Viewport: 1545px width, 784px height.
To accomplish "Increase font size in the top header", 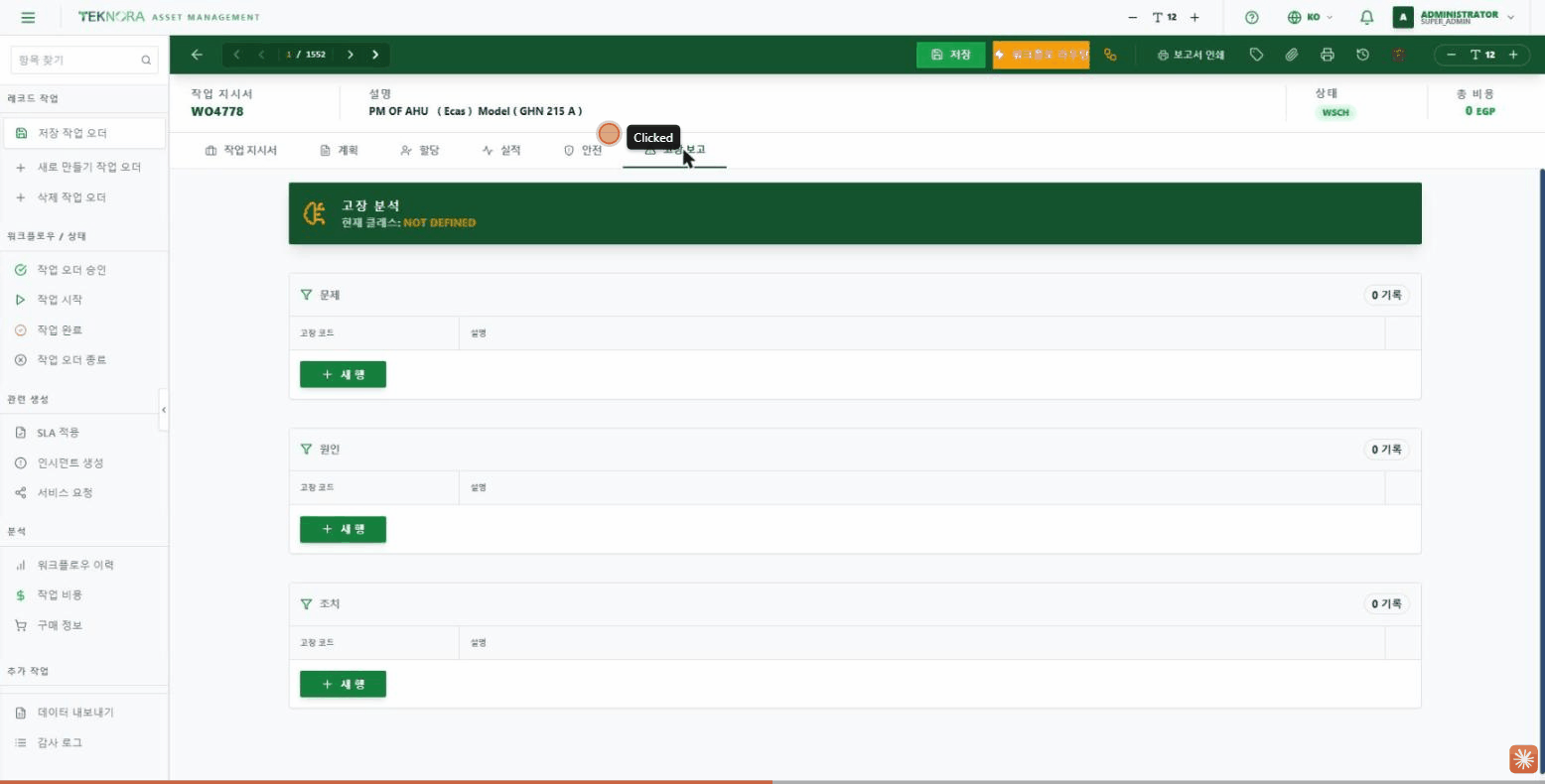I will point(1194,17).
